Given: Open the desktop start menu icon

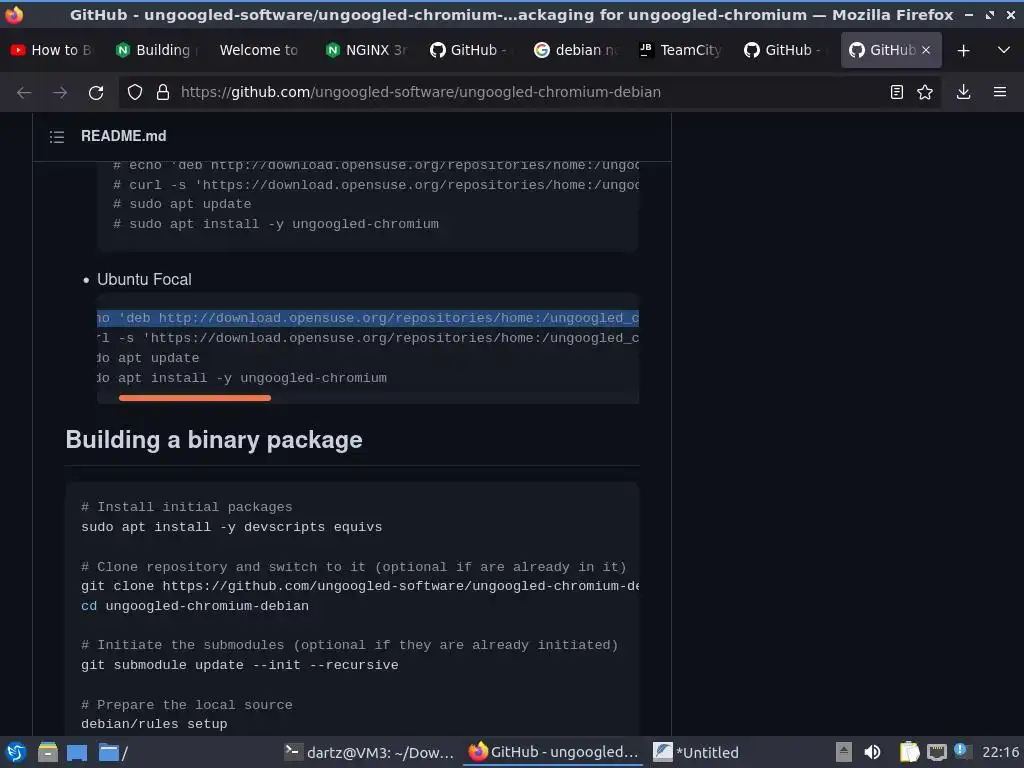Looking at the screenshot, I should click(16, 752).
